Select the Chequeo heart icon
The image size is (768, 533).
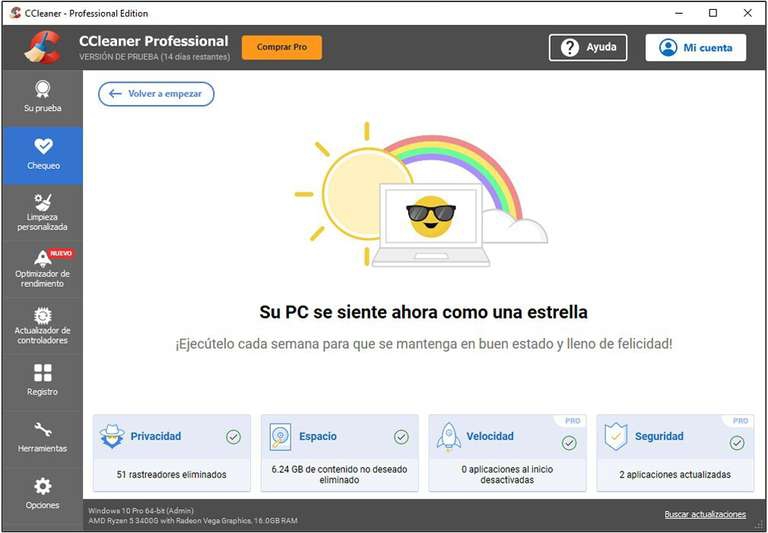point(43,145)
